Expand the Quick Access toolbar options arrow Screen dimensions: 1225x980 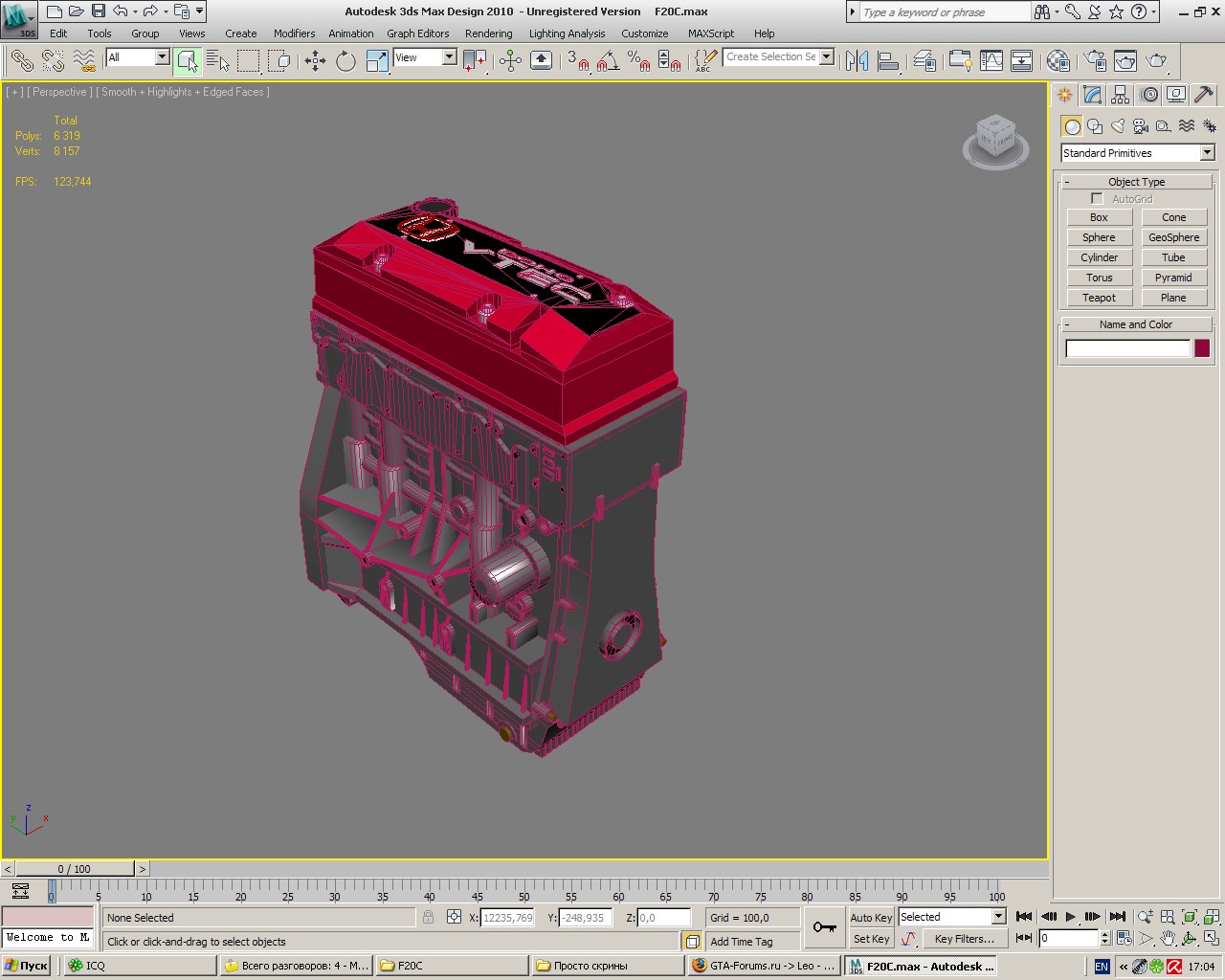click(199, 11)
